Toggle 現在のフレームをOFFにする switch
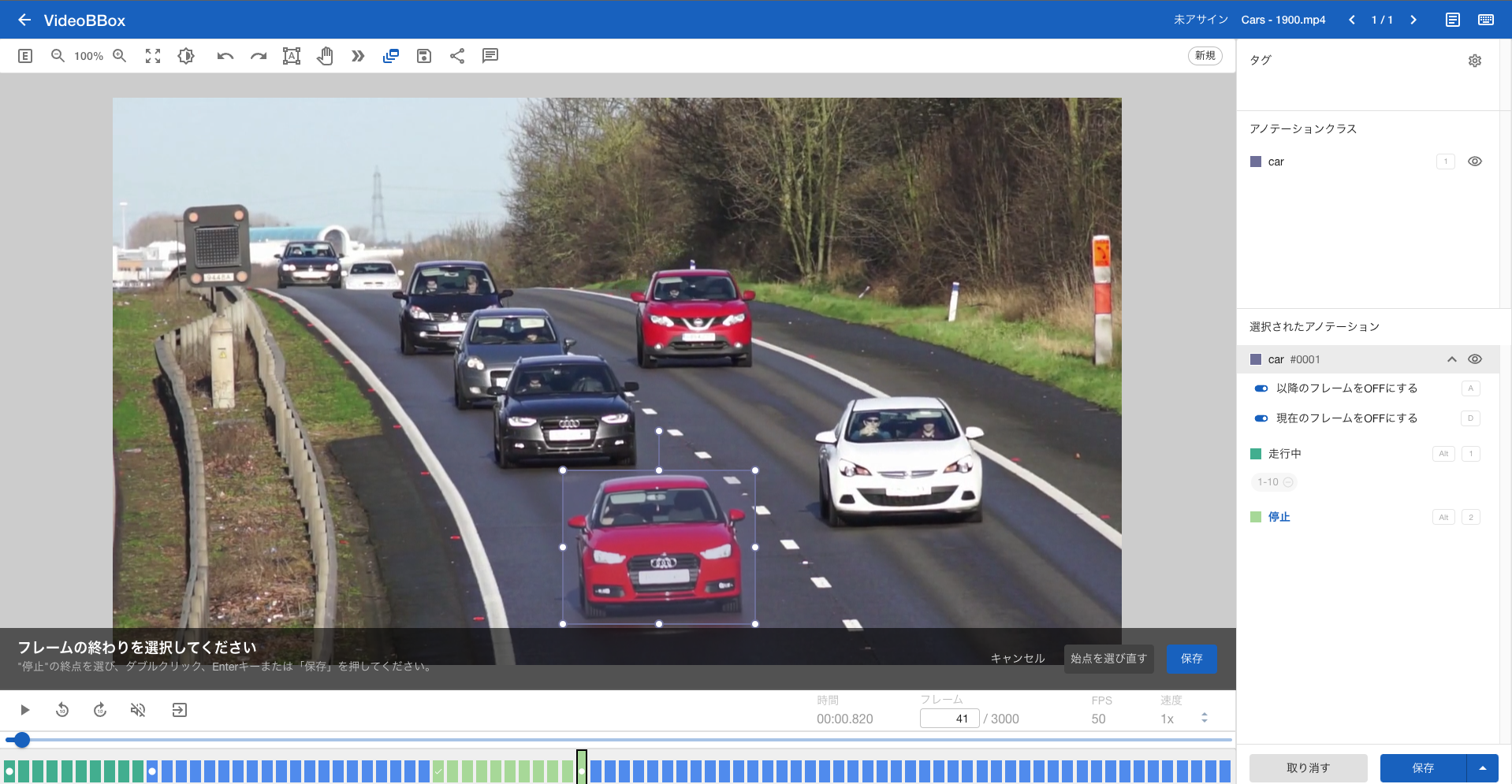 1261,418
